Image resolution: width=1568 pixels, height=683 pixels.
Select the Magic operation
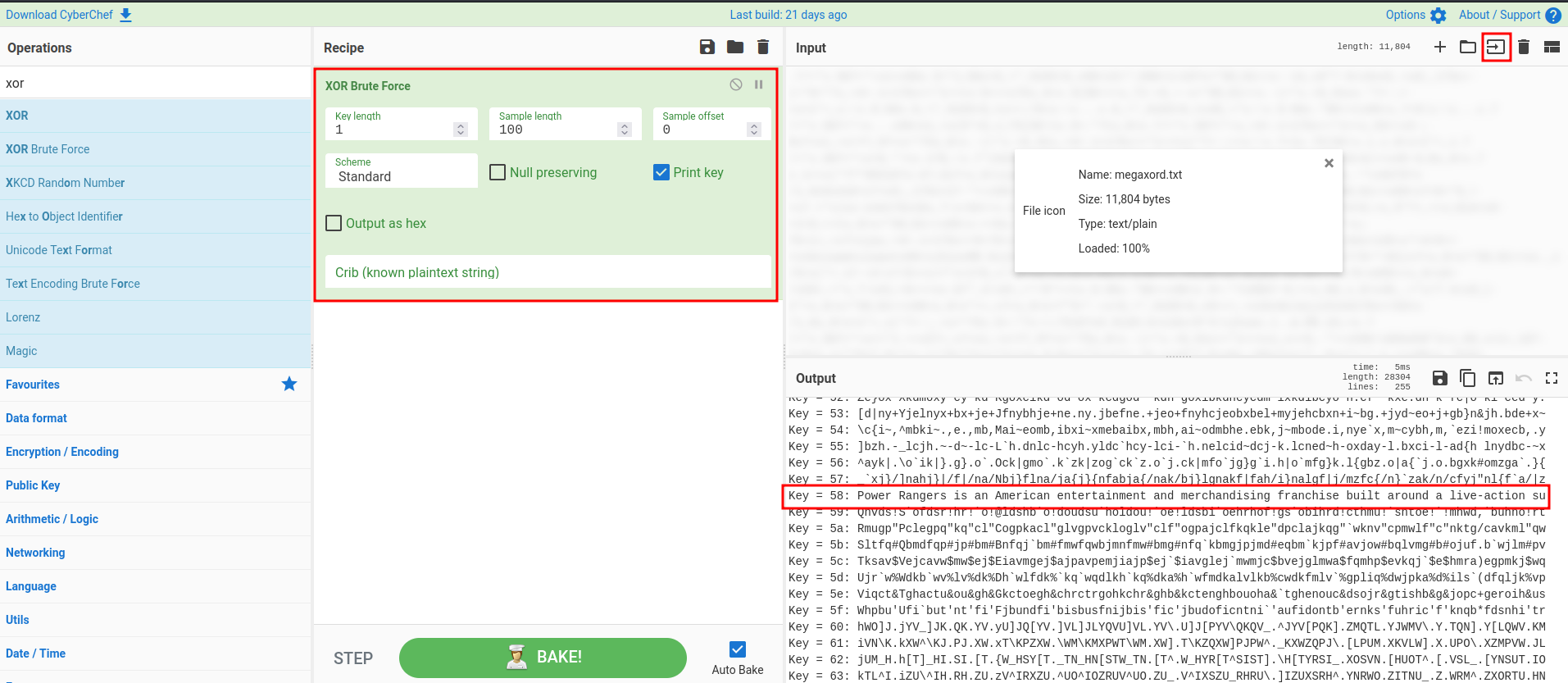point(156,351)
